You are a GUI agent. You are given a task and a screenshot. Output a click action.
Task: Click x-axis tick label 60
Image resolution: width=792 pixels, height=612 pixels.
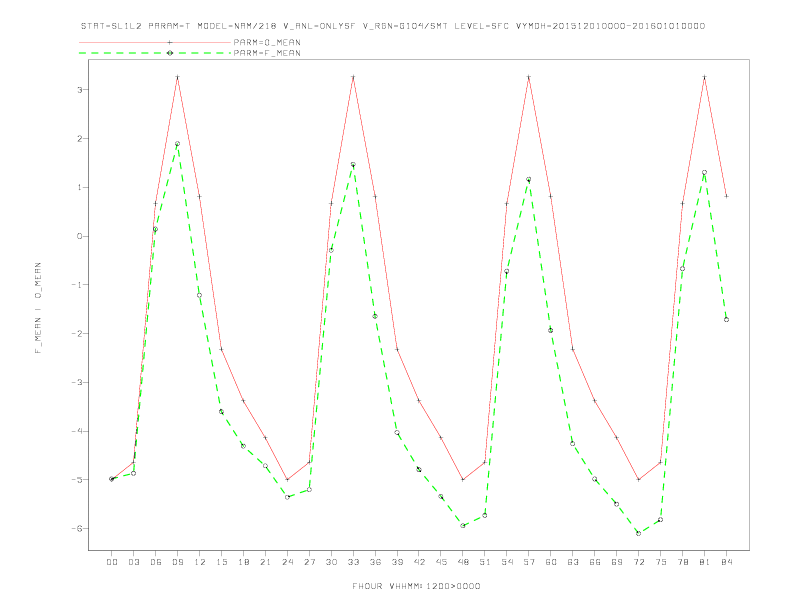[x=551, y=562]
